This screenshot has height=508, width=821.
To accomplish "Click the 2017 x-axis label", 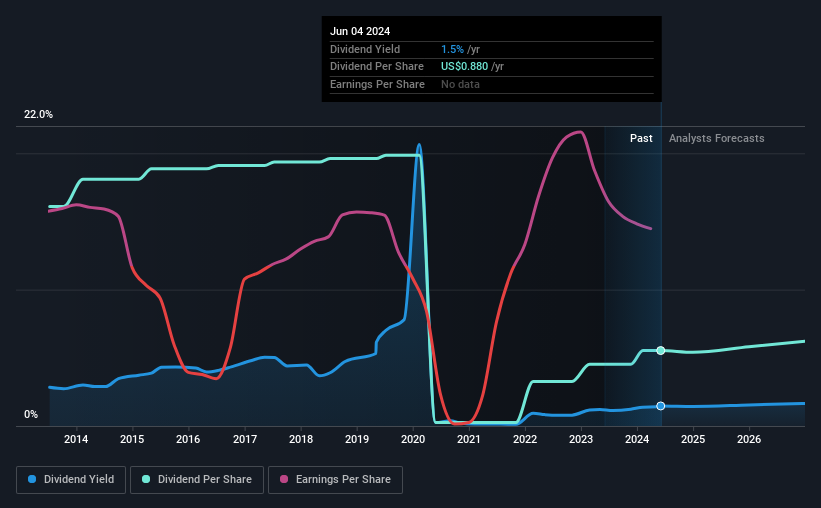I will point(245,439).
